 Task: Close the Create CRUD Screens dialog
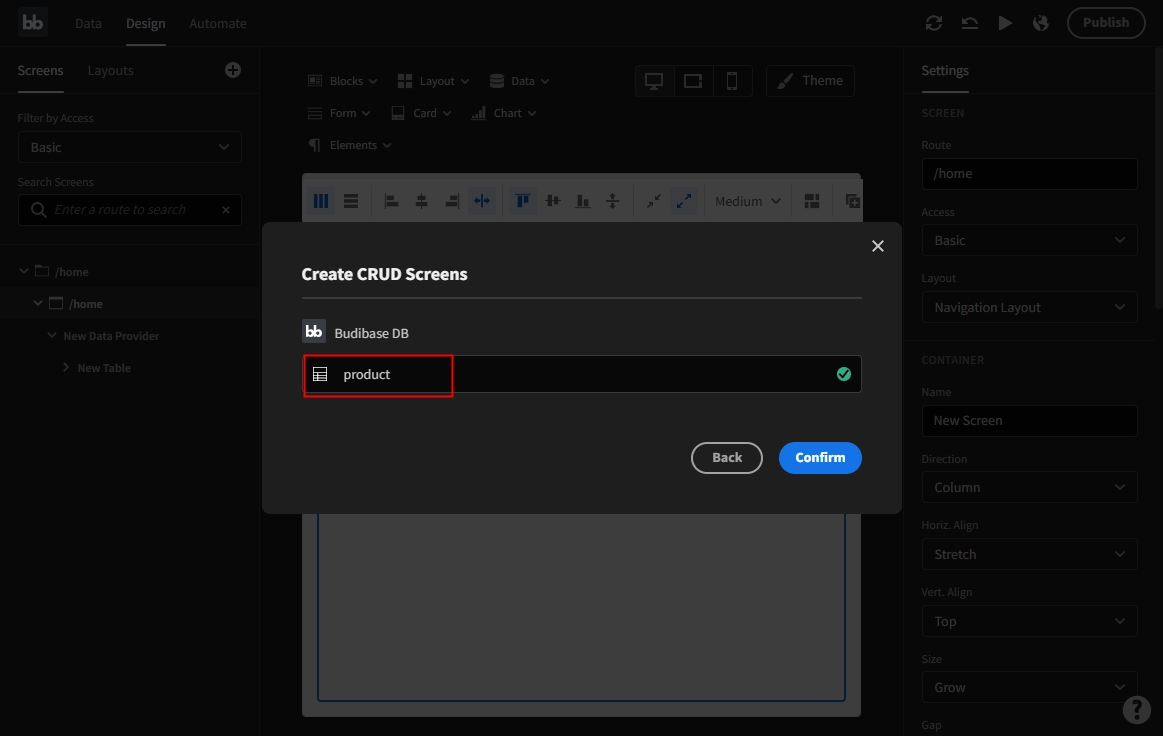pos(878,246)
